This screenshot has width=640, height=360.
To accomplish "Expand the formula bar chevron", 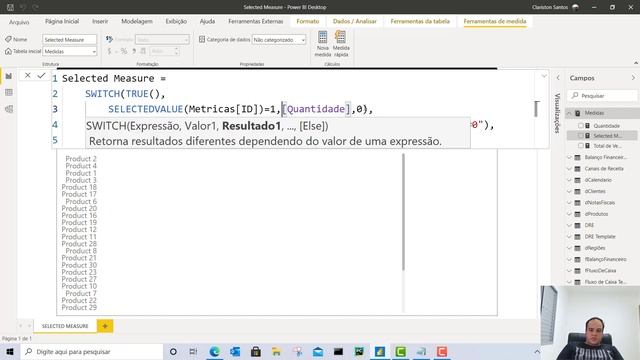I will click(x=544, y=76).
